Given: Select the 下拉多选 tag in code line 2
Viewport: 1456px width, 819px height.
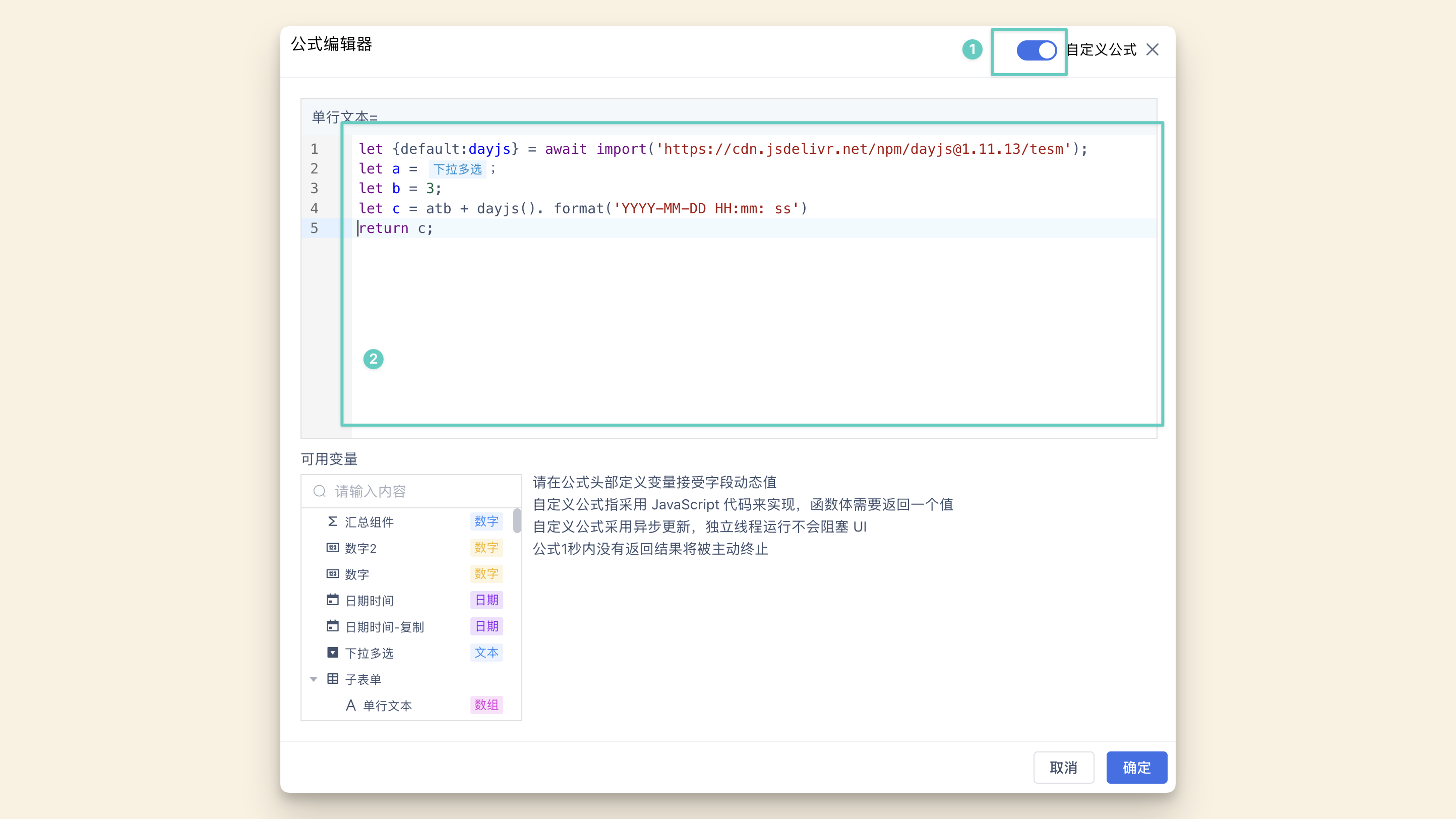Looking at the screenshot, I should [457, 169].
